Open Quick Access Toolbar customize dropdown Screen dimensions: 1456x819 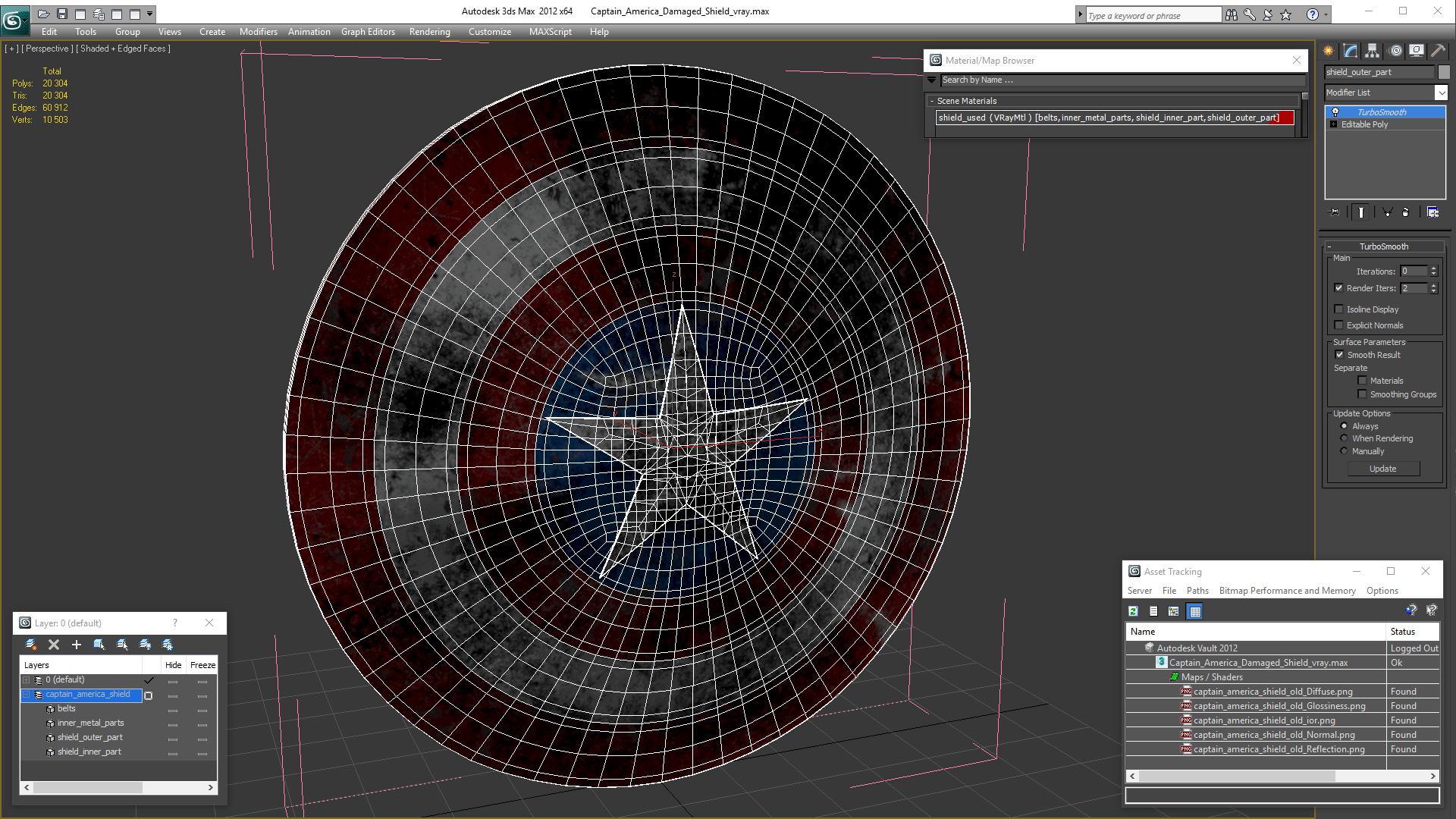(150, 14)
